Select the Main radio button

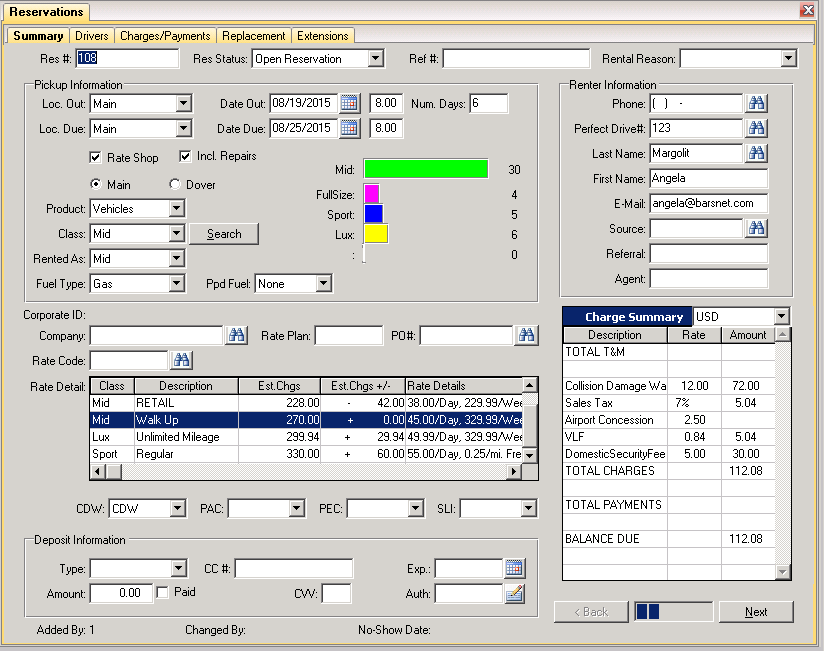(x=96, y=184)
